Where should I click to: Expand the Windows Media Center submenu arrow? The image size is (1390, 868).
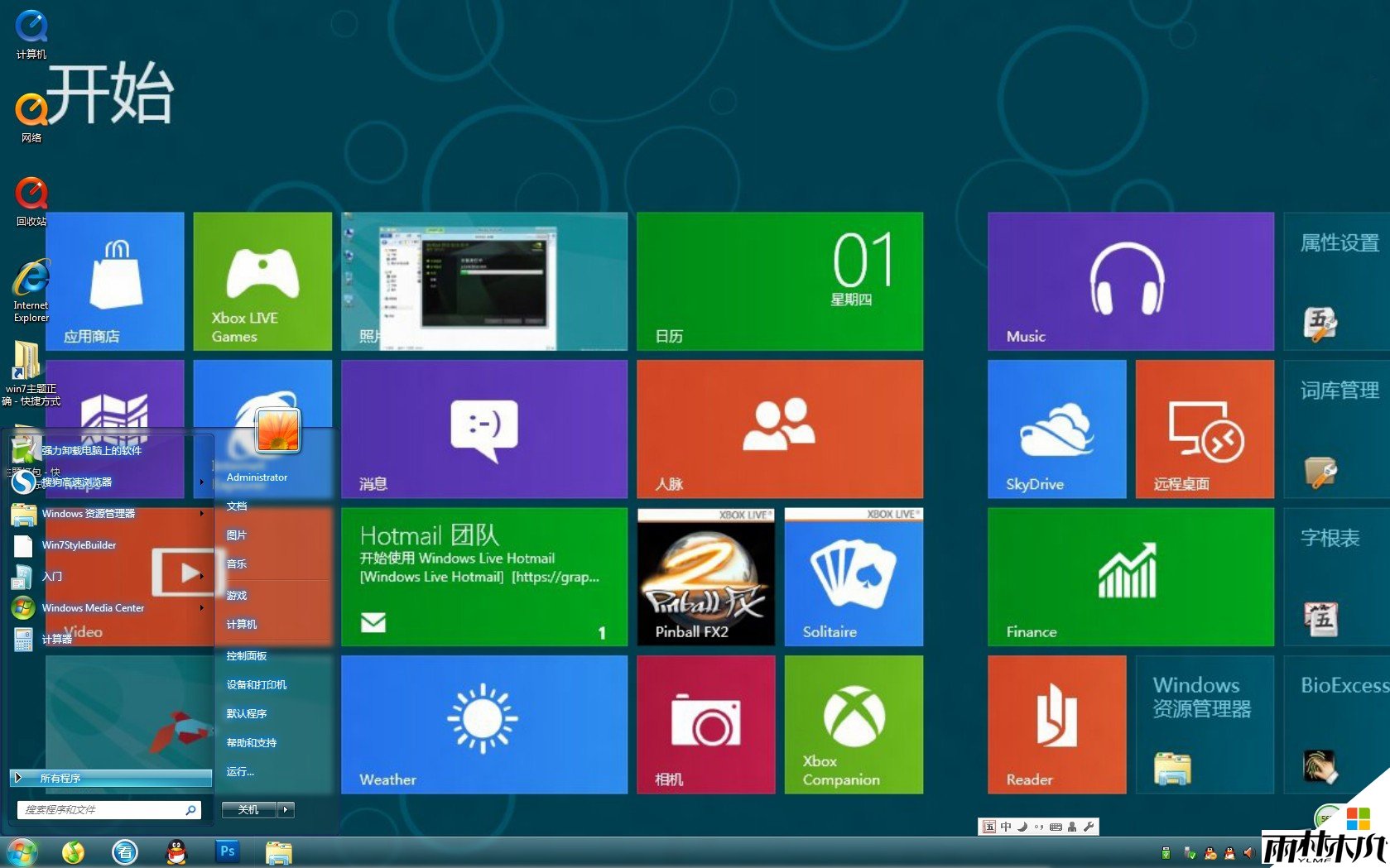tap(202, 608)
